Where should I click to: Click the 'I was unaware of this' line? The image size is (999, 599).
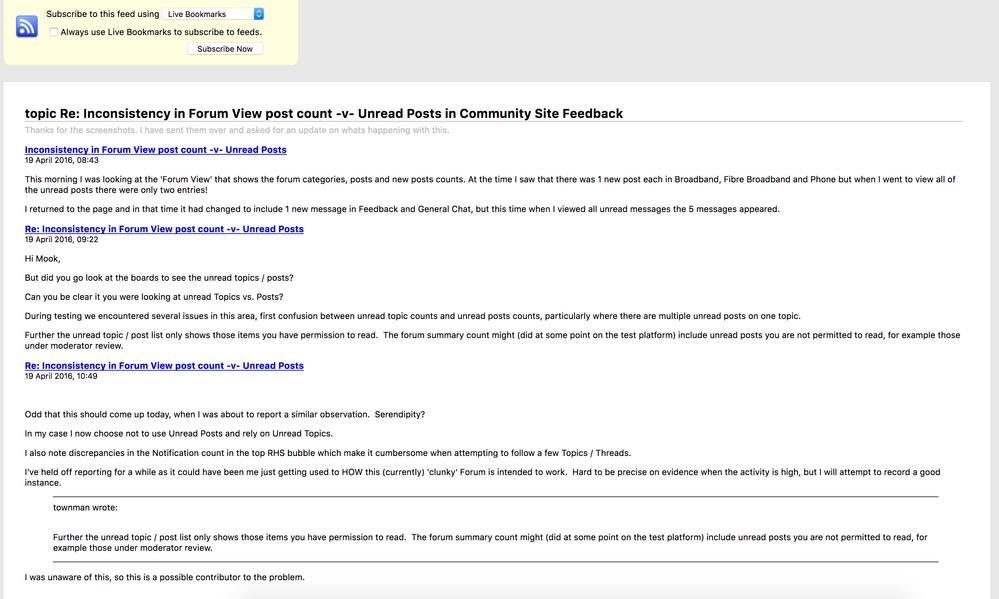[164, 577]
